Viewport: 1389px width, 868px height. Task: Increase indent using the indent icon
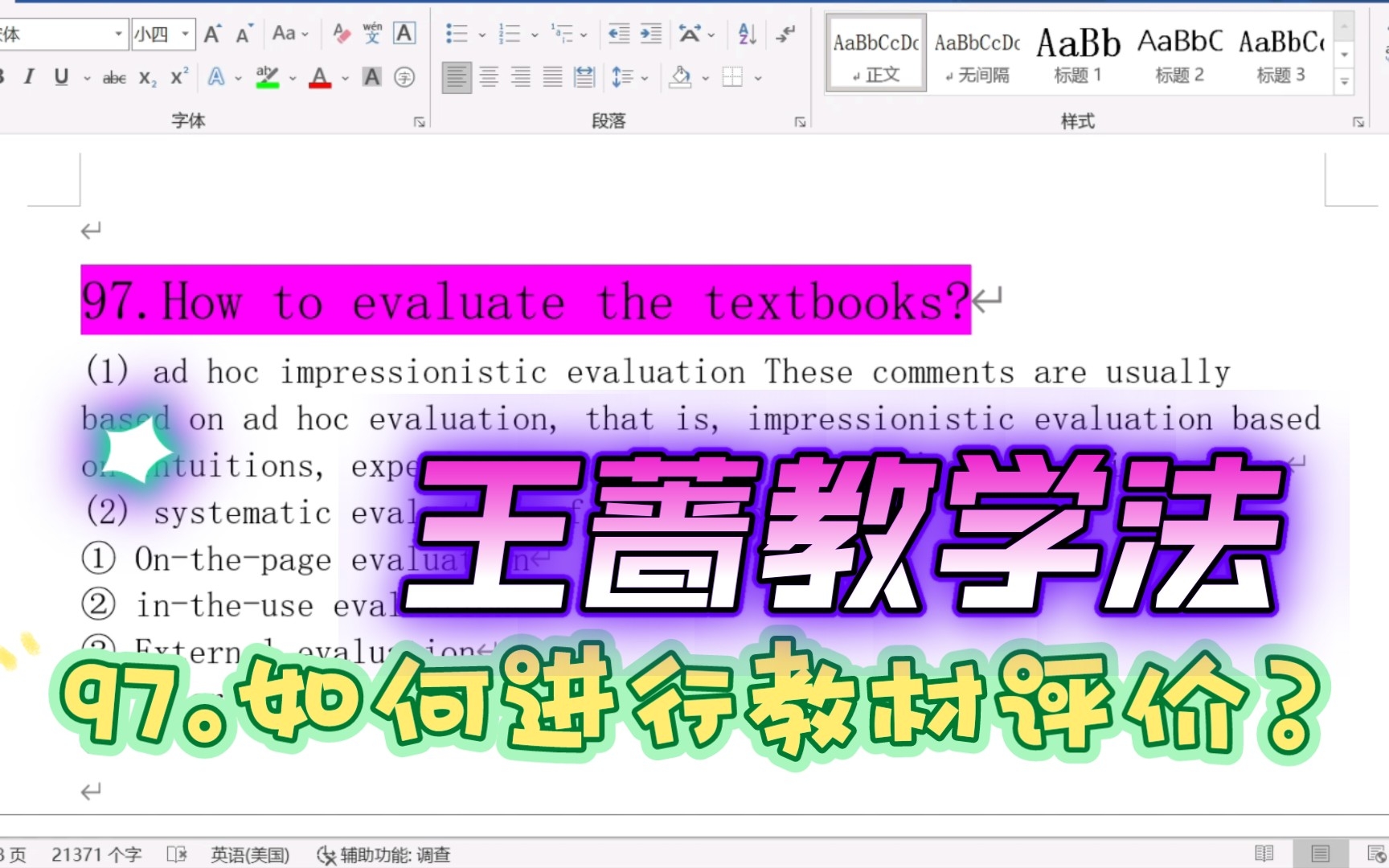click(x=650, y=34)
